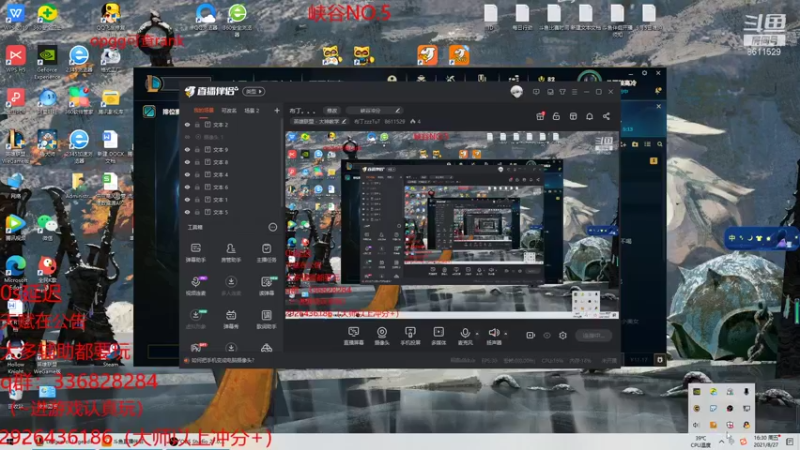Open system tray overflow arrow
The width and height of the screenshot is (800, 450).
(721, 441)
